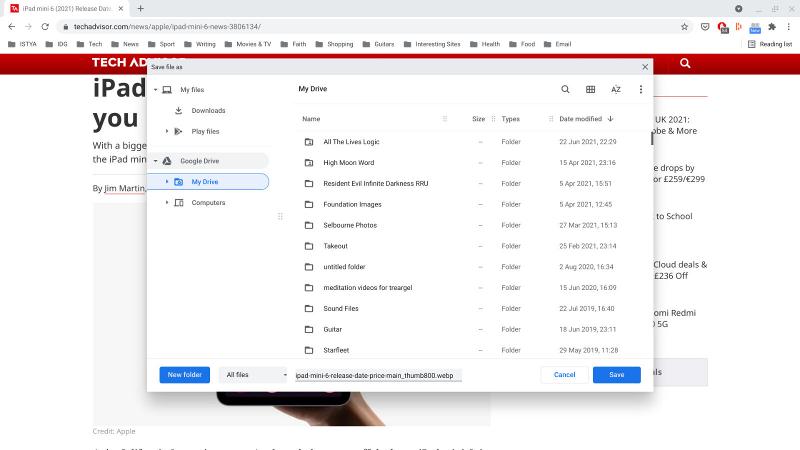
Task: Click the New folder button
Action: point(185,375)
